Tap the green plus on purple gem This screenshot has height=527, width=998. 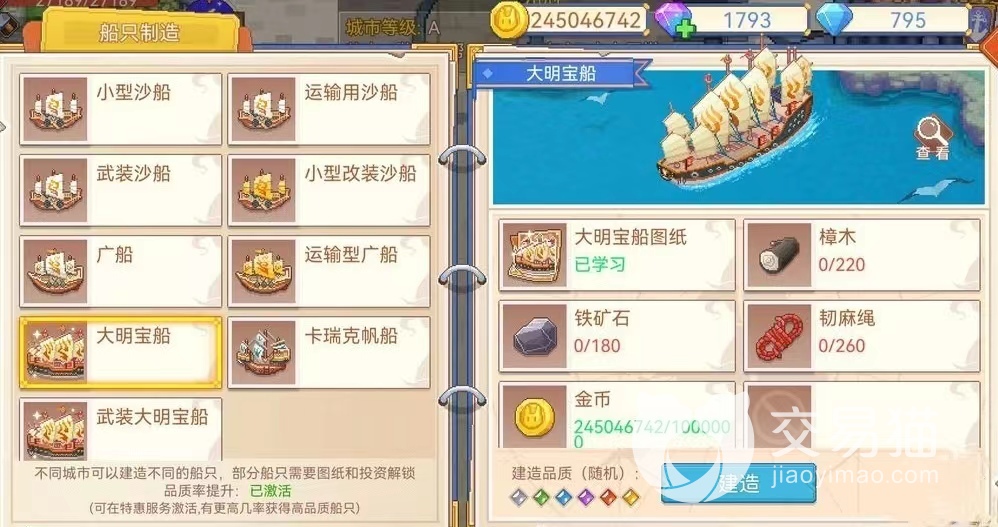click(685, 30)
